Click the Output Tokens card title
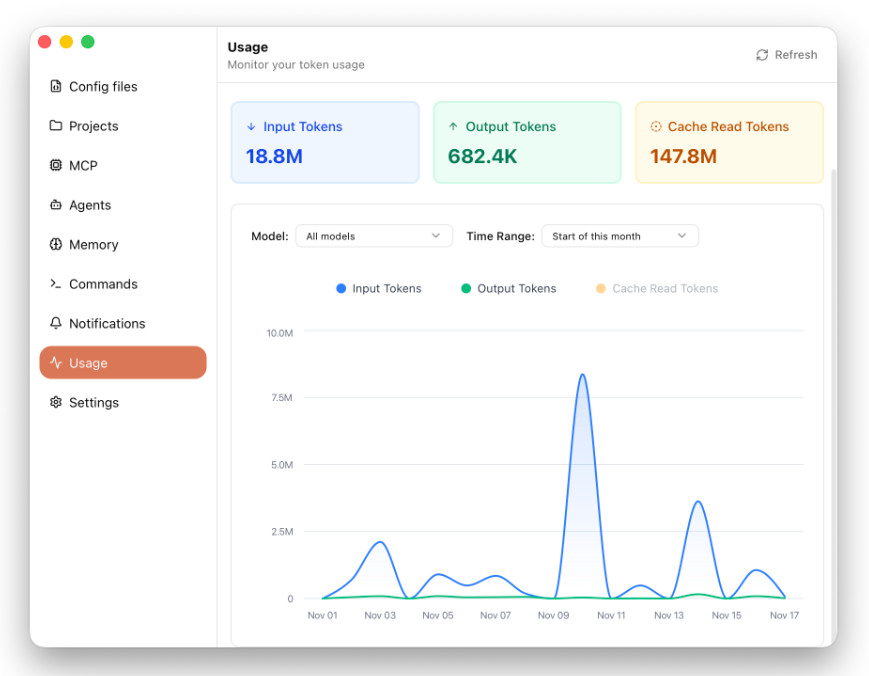 pyautogui.click(x=510, y=126)
